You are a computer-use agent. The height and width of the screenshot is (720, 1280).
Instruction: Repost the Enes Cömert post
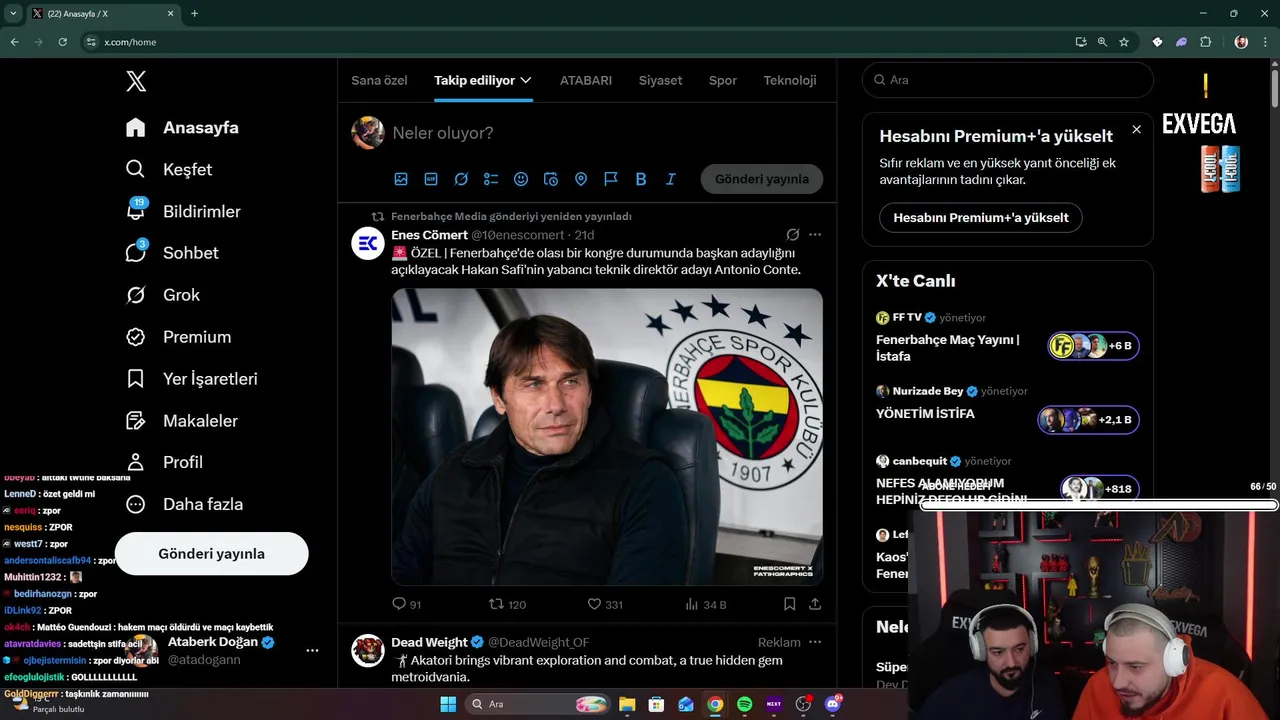pos(507,604)
